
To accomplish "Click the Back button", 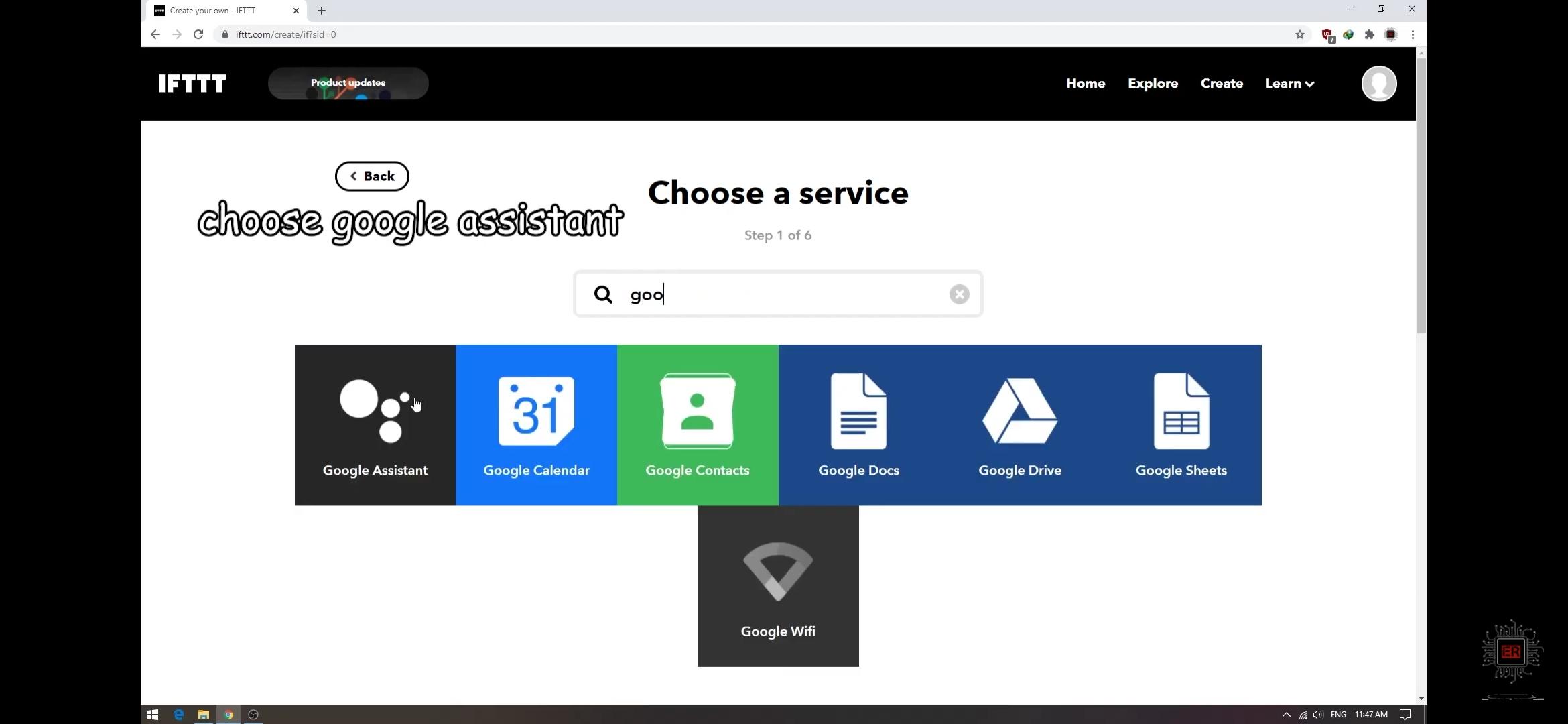I will [x=372, y=176].
